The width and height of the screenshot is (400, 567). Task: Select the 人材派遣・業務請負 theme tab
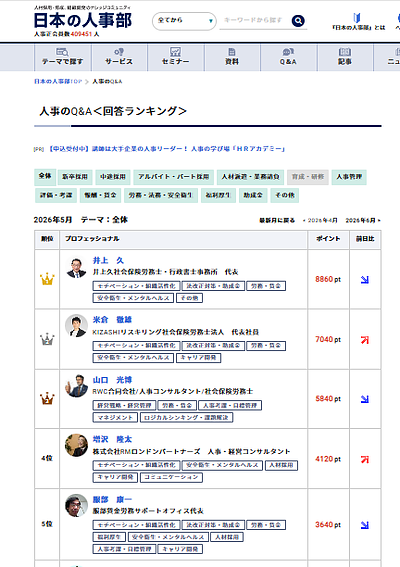[250, 177]
